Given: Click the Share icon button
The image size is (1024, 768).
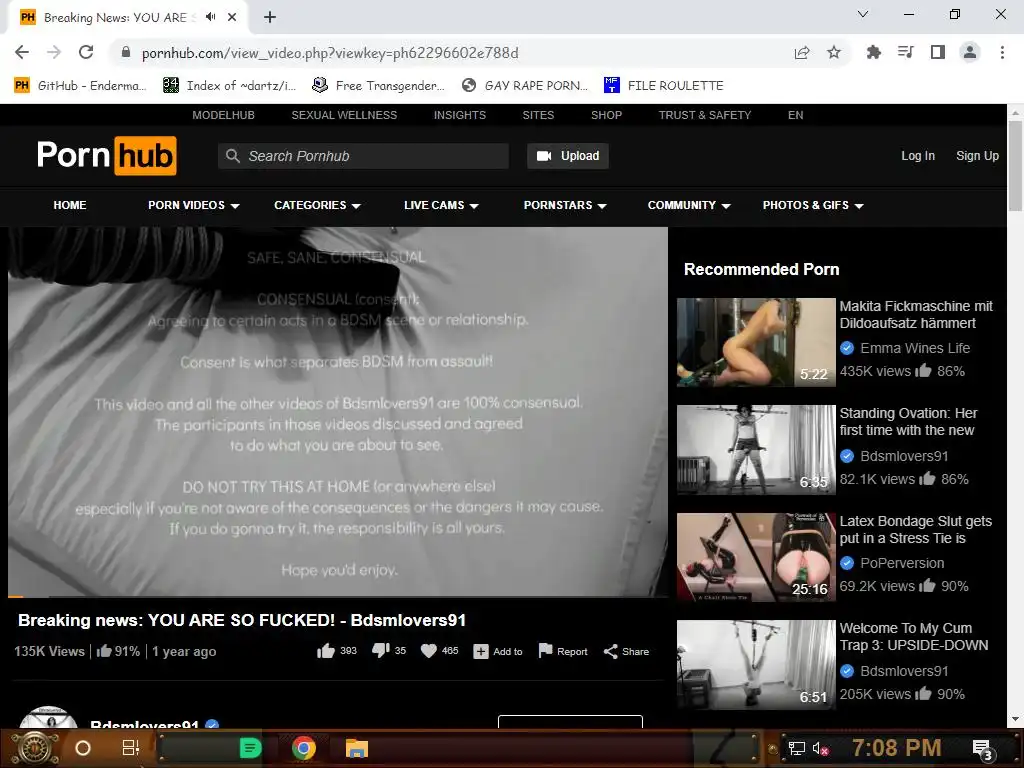Looking at the screenshot, I should tap(611, 652).
